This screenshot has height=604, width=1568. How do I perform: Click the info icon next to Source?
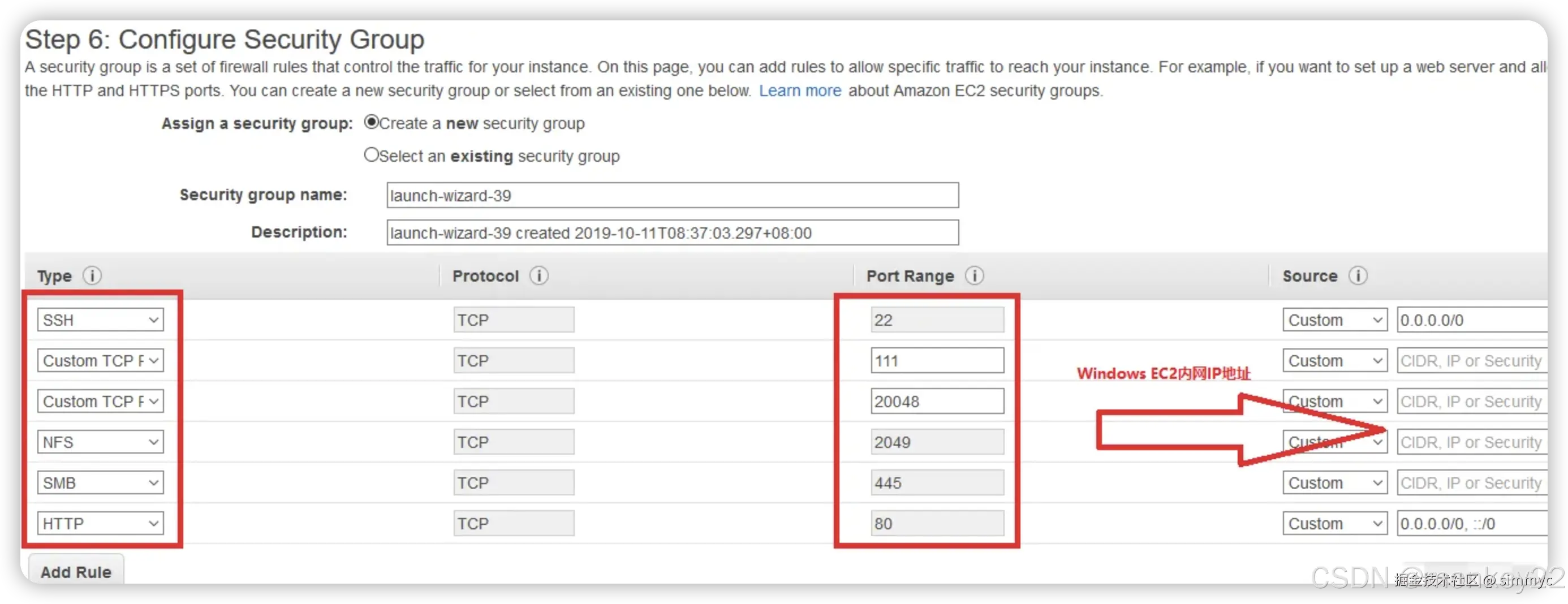tap(1358, 276)
